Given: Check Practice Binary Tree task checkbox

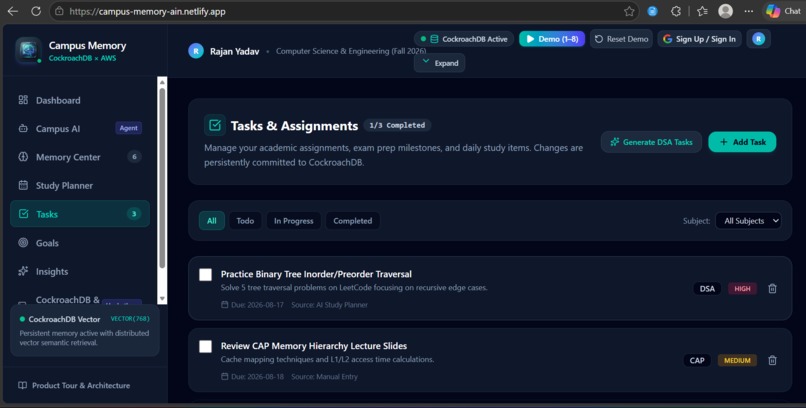Looking at the screenshot, I should pos(206,275).
